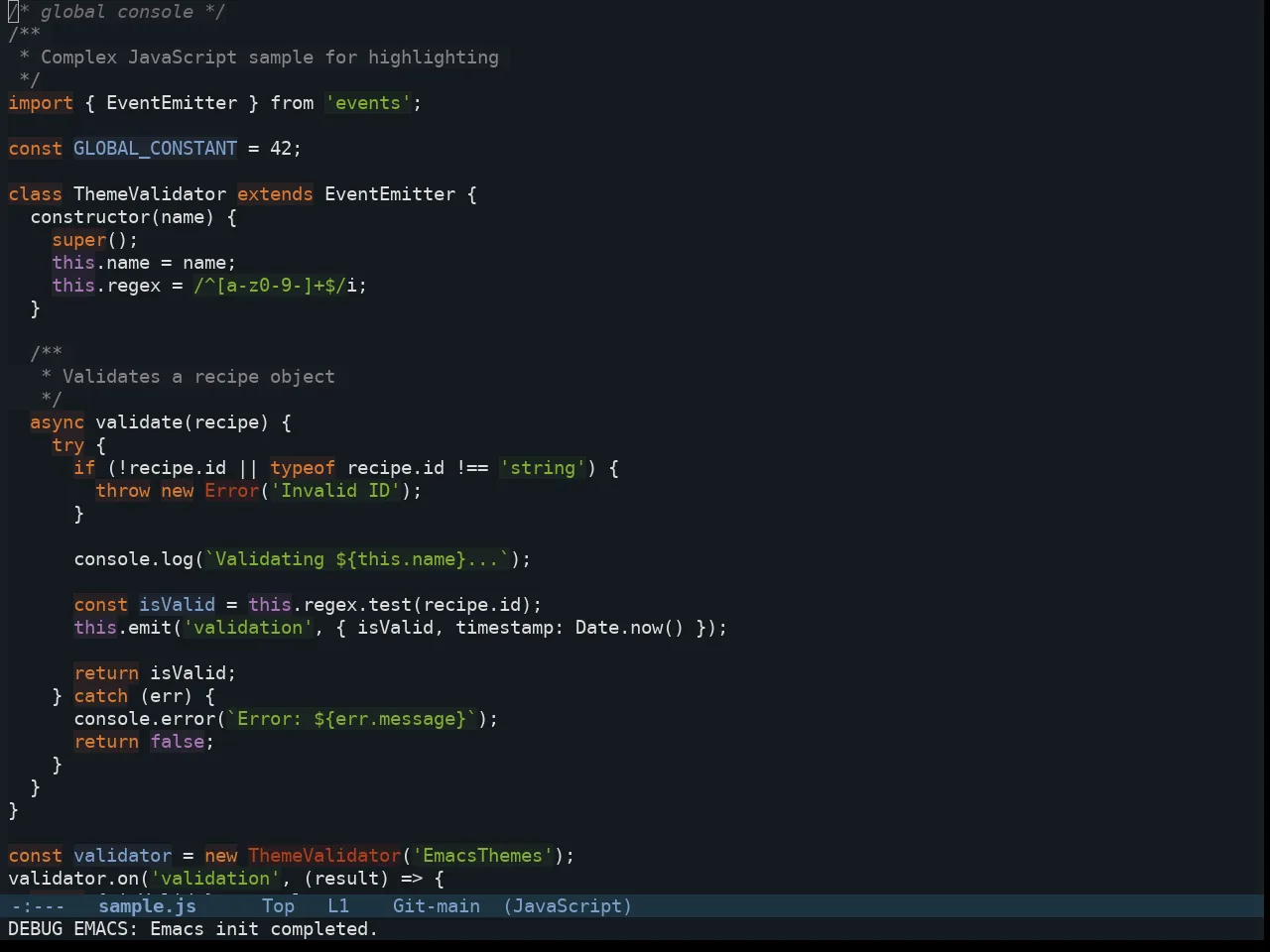Click EventEmitter in the import braces
Viewport: 1270px width, 952px height.
click(x=172, y=103)
